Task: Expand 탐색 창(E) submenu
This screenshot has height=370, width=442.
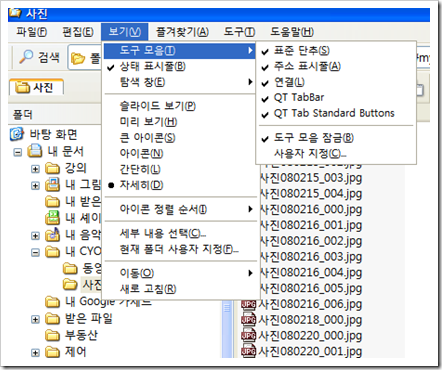Action: pos(180,82)
